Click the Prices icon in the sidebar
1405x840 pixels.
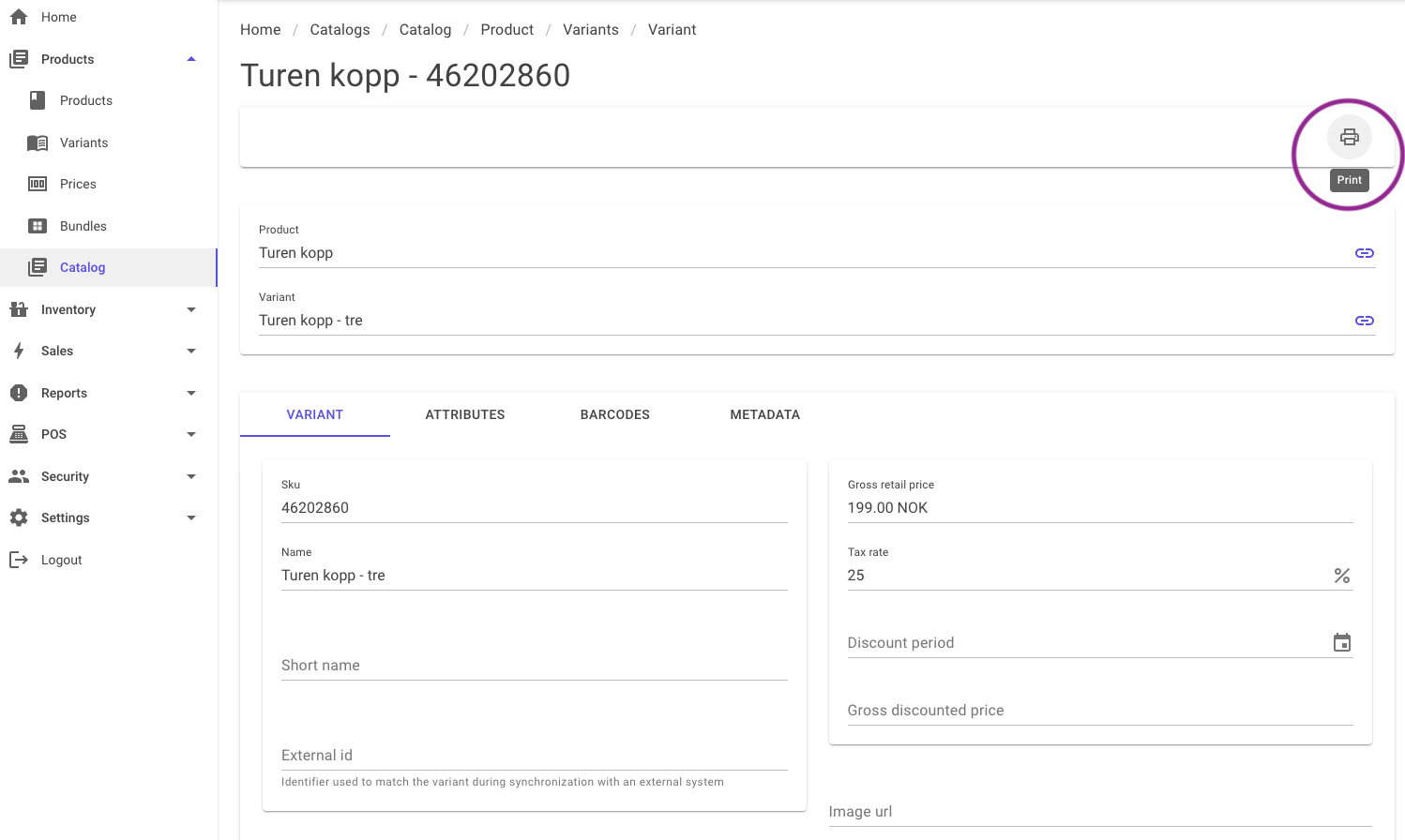pos(38,184)
